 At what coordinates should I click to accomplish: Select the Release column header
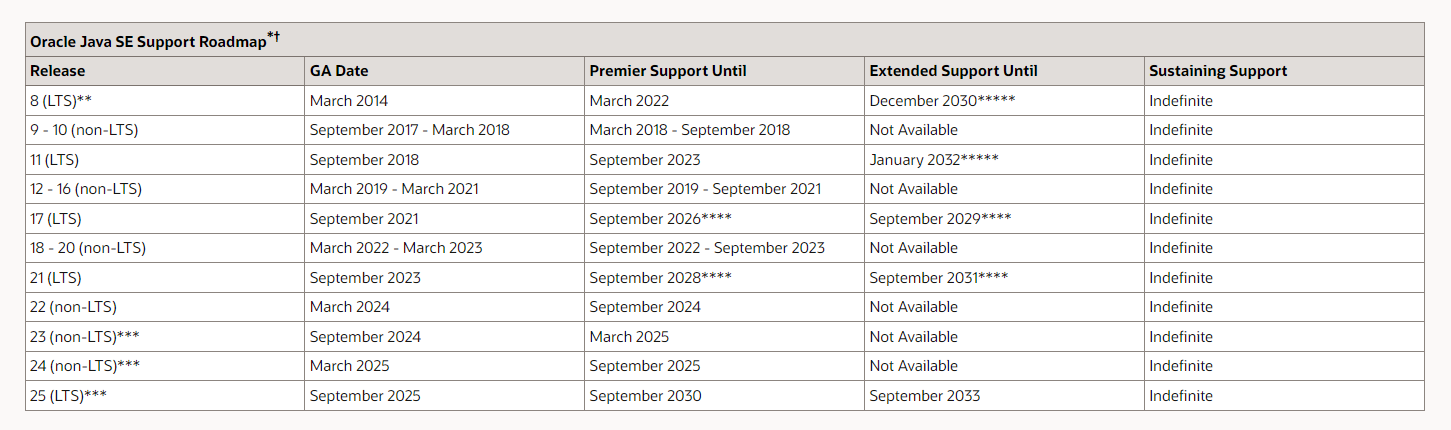point(58,71)
